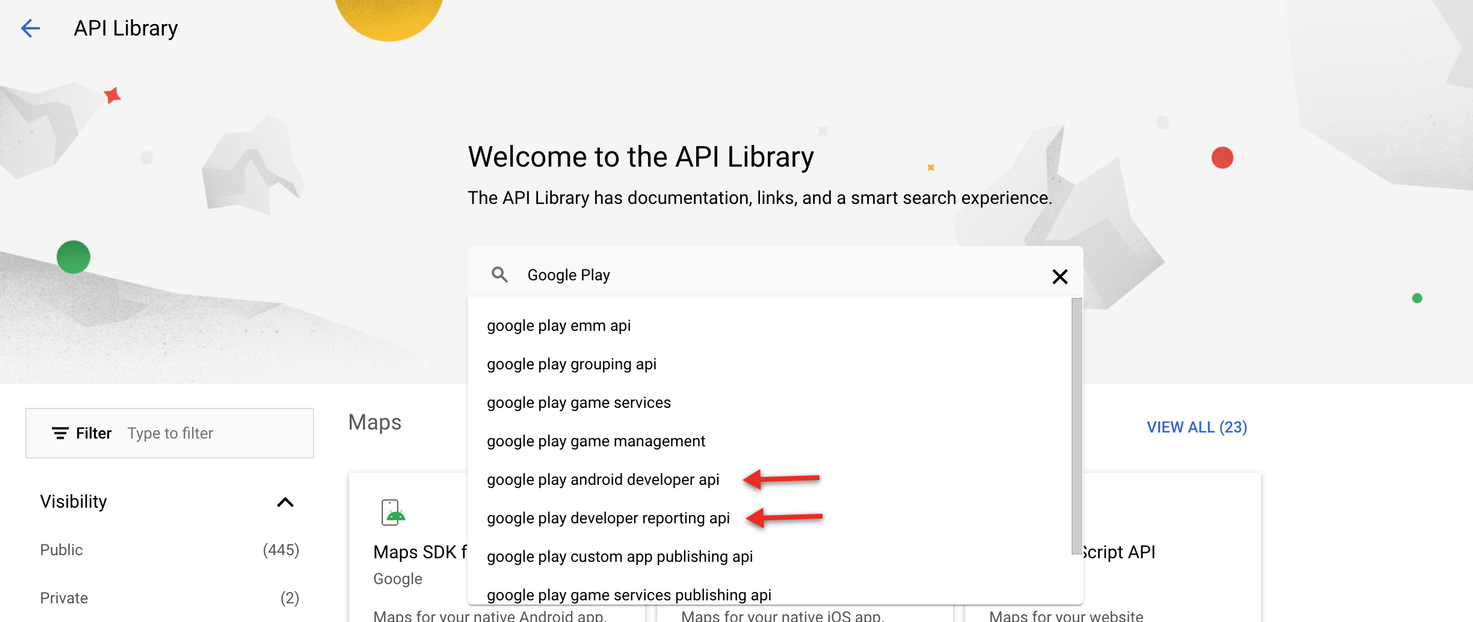This screenshot has width=1473, height=622.
Task: Click the Filter list icon
Action: pyautogui.click(x=60, y=433)
